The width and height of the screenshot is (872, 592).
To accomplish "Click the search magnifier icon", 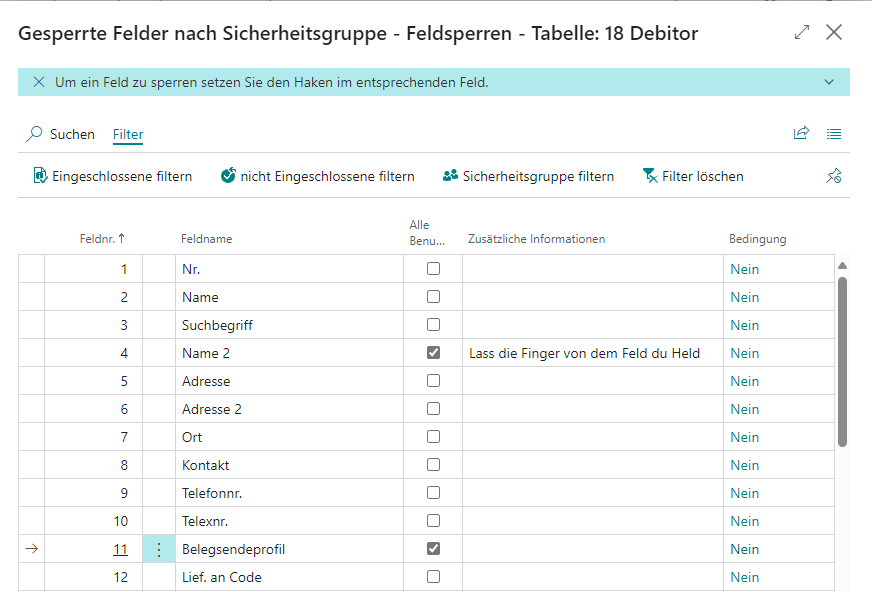I will click(35, 134).
